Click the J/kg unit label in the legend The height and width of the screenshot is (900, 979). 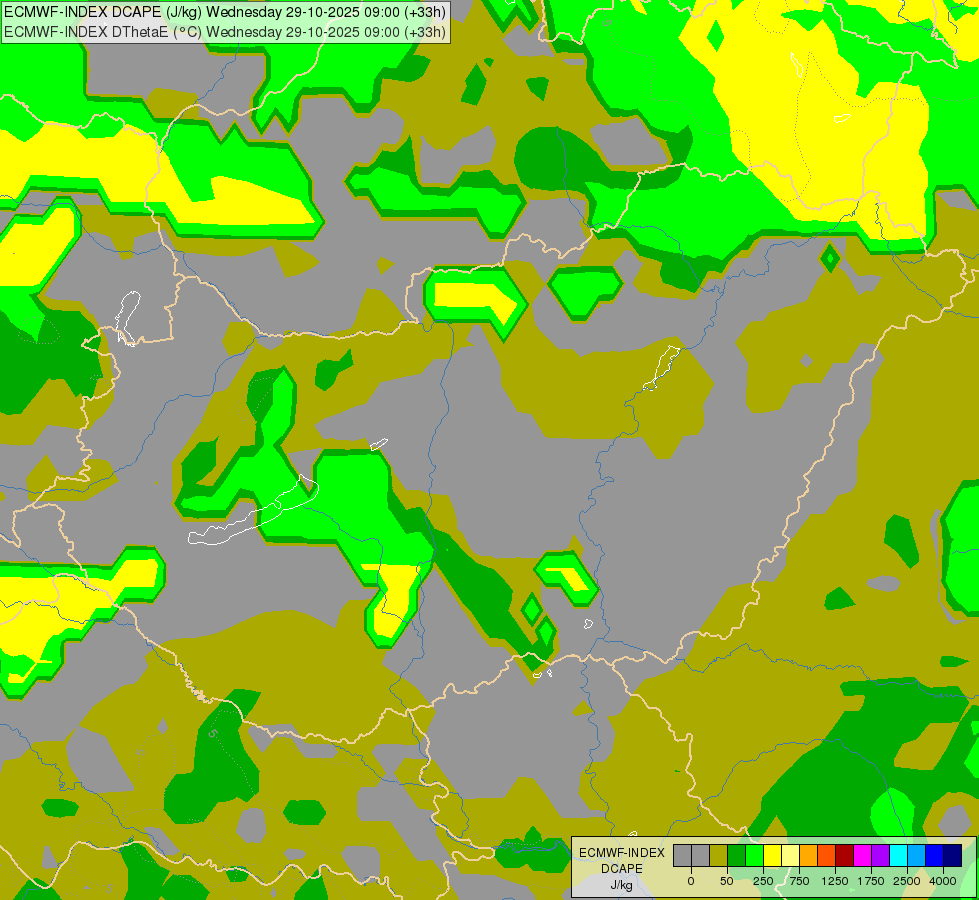click(621, 885)
